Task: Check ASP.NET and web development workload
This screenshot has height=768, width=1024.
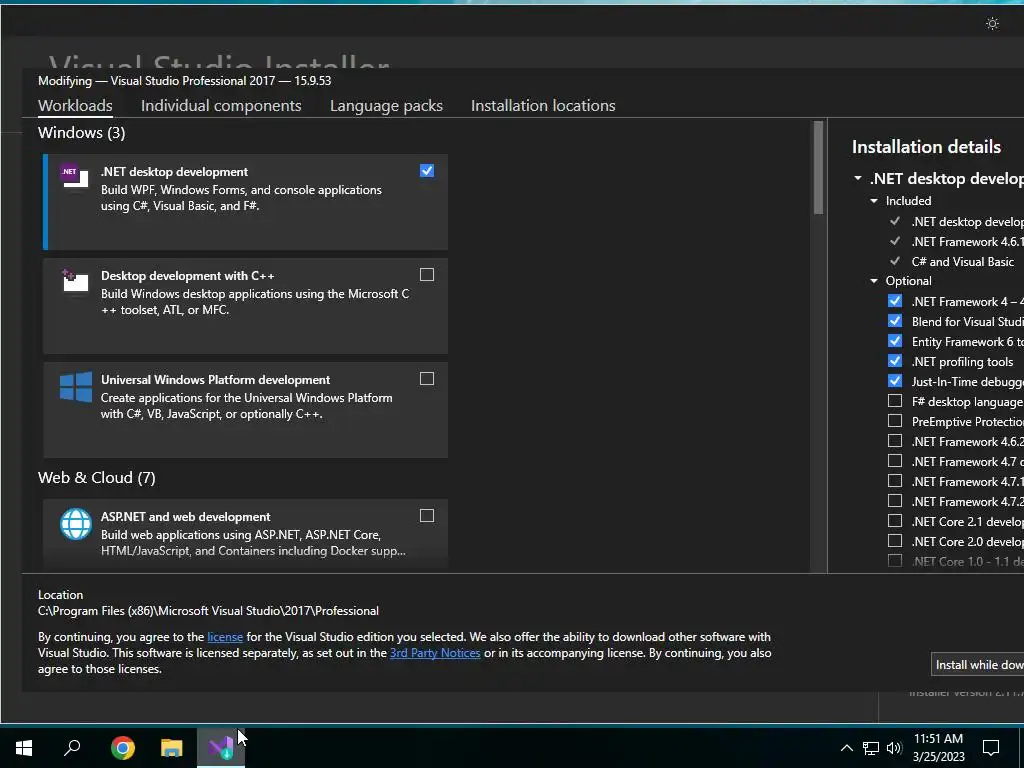Action: tap(426, 516)
